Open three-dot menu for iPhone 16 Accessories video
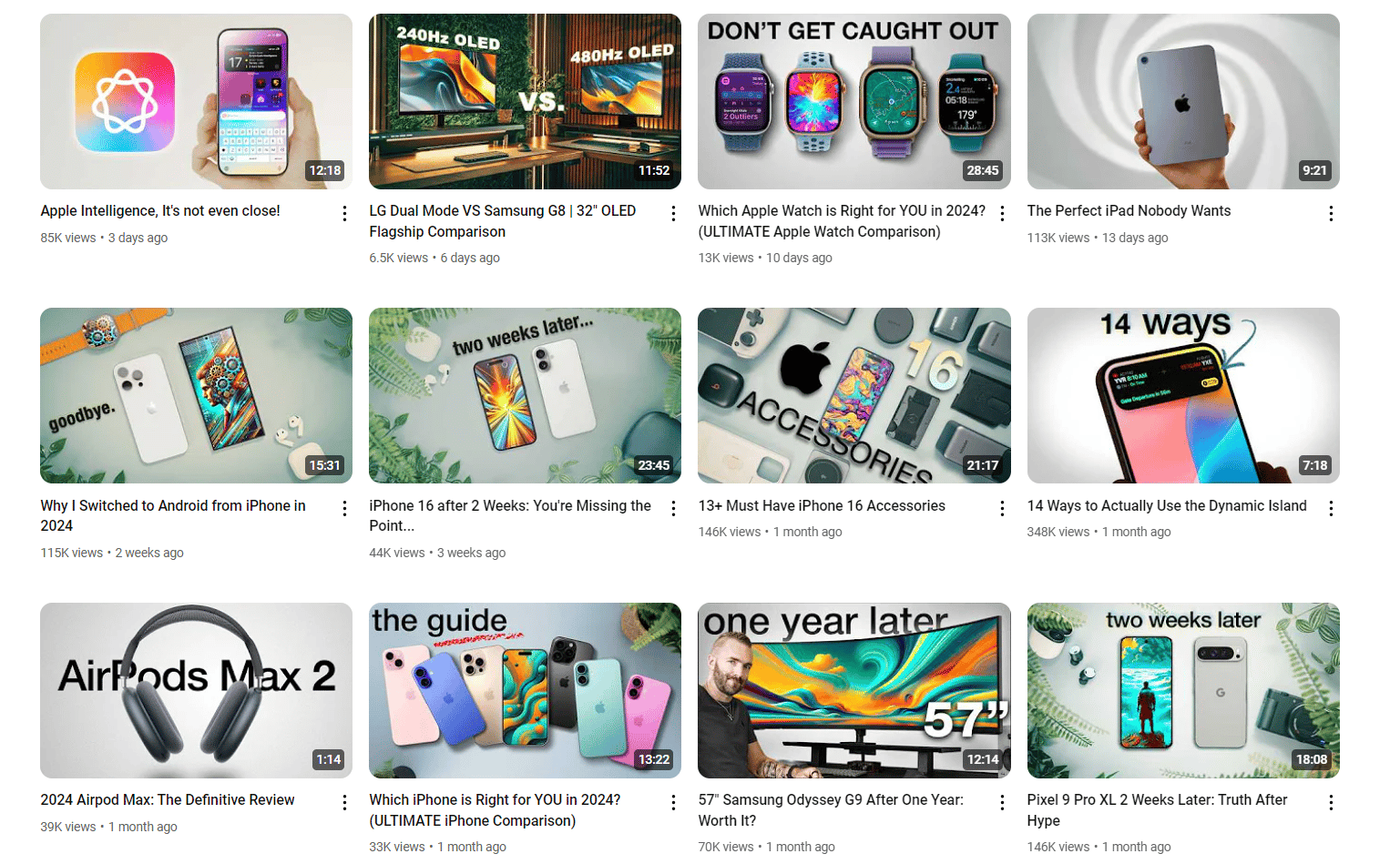Image resolution: width=1400 pixels, height=864 pixels. click(1002, 509)
